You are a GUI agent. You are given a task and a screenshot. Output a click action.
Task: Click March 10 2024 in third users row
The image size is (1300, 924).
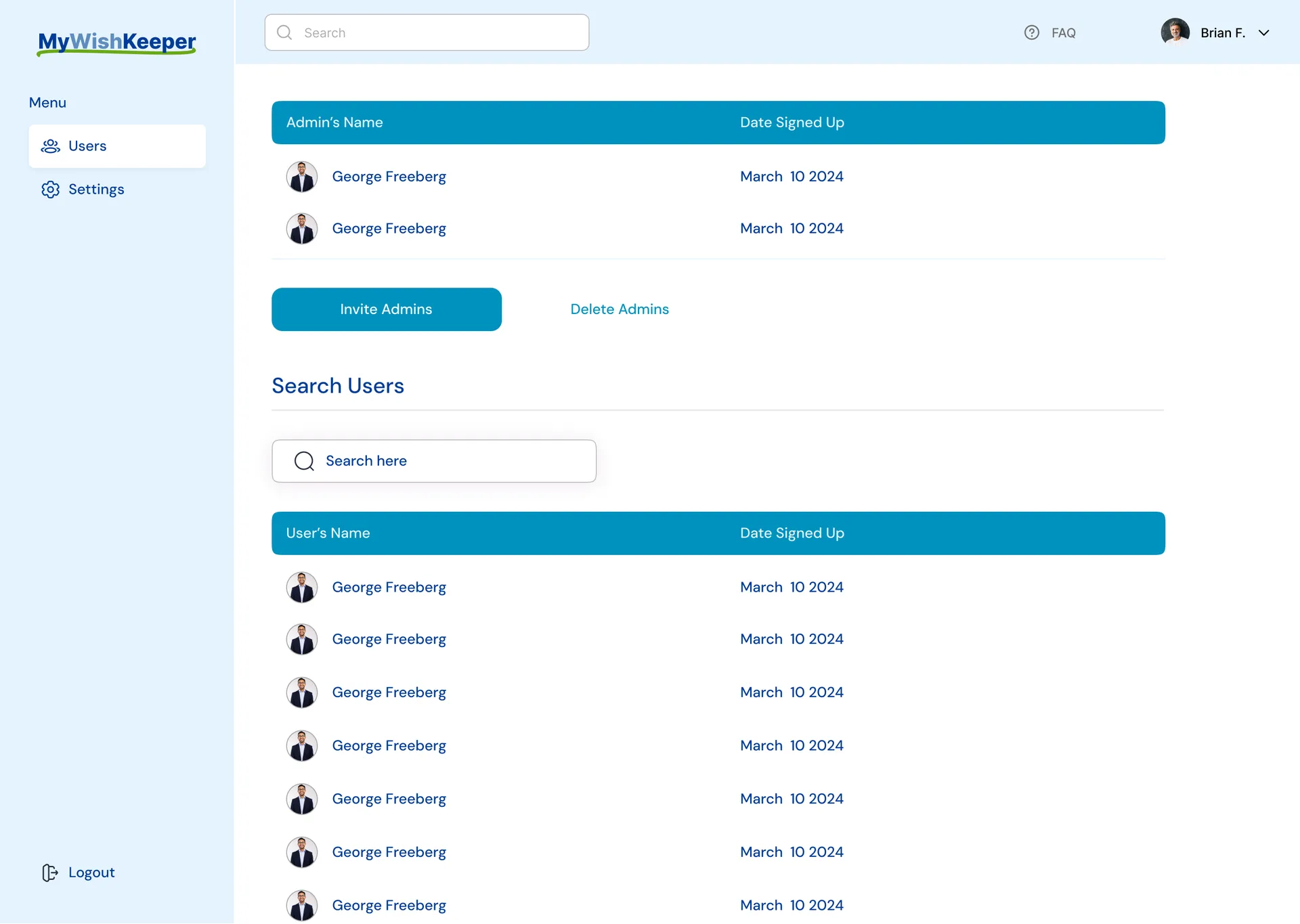[x=792, y=692]
